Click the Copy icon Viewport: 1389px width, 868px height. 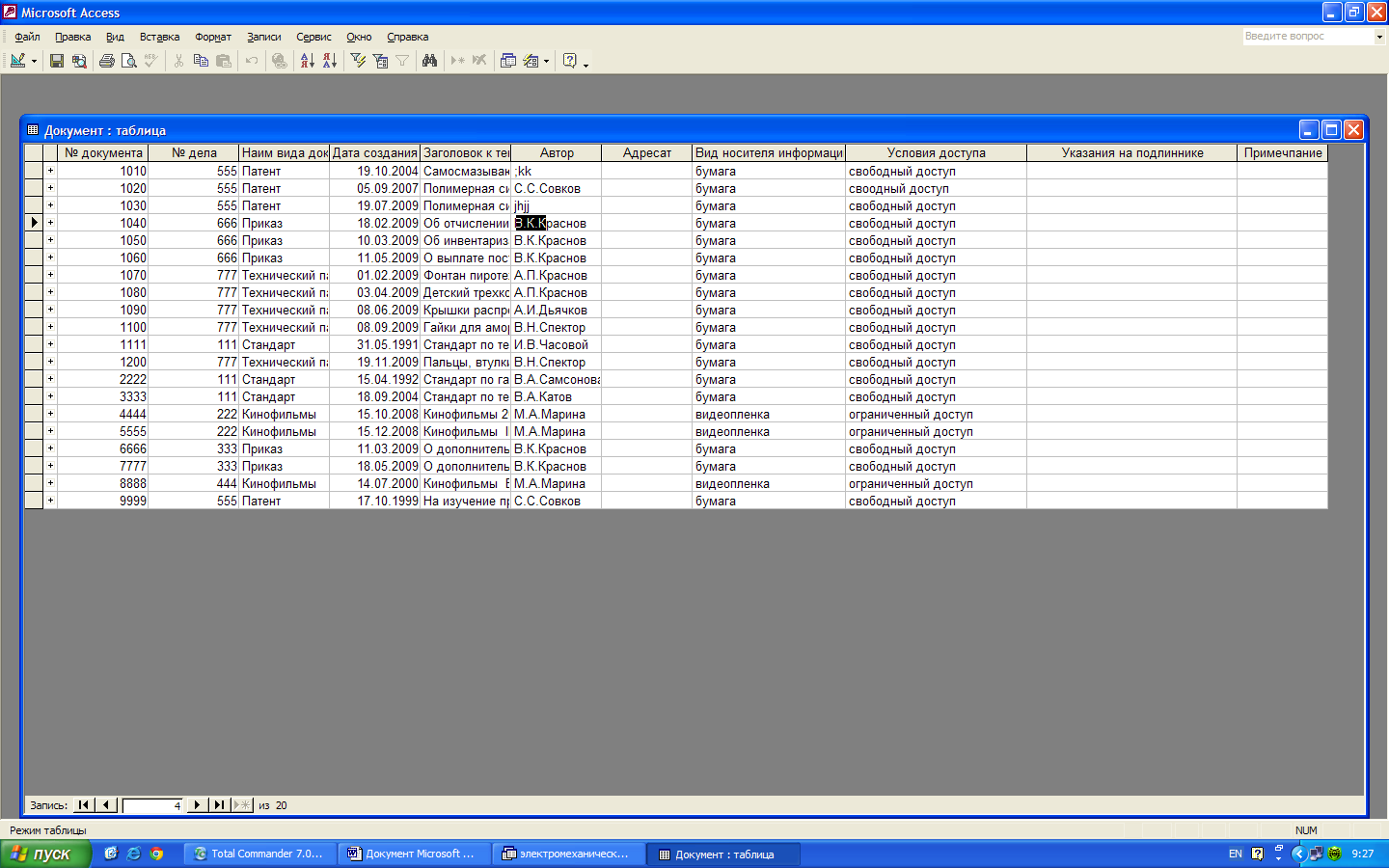coord(201,61)
